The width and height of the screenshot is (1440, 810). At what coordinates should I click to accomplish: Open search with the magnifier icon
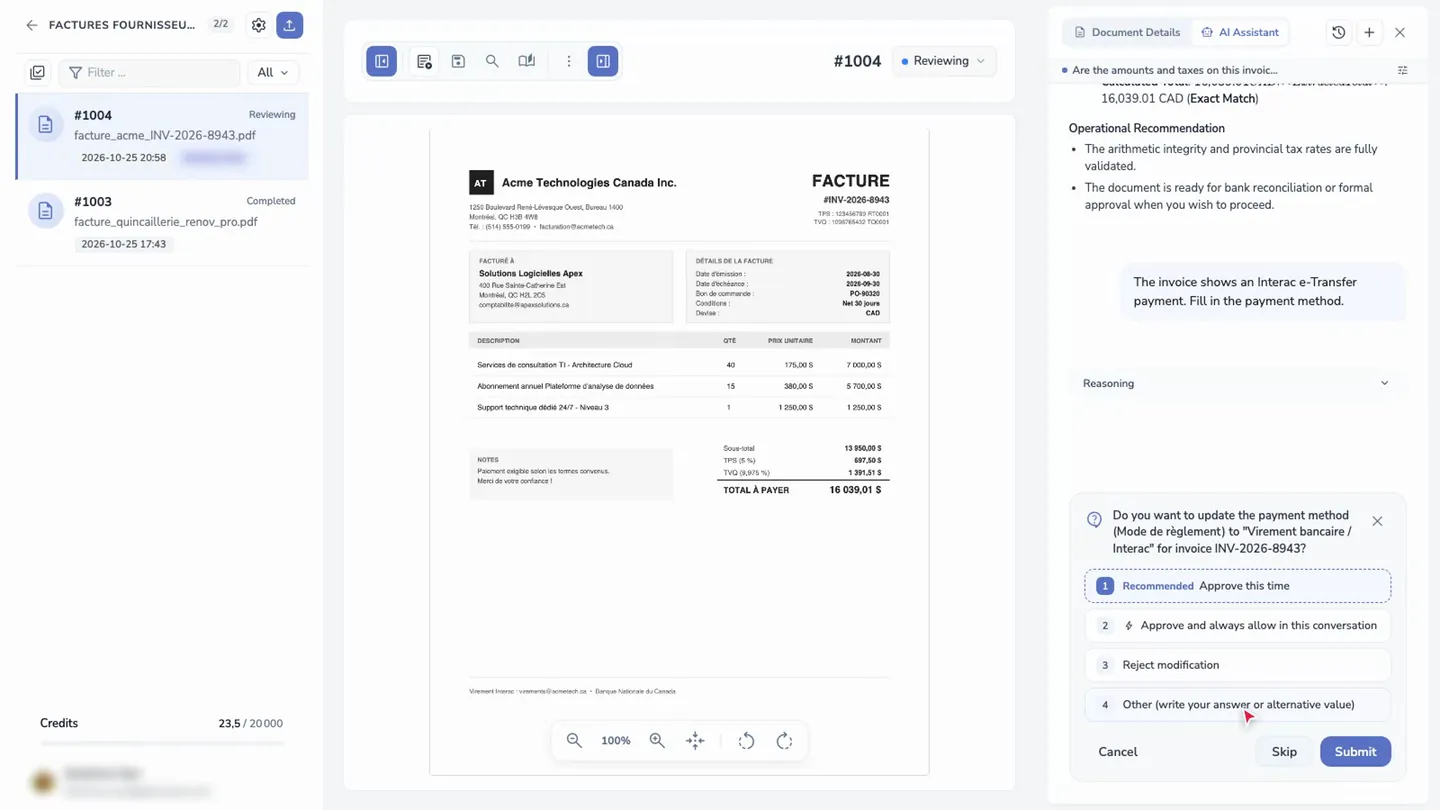pos(492,61)
